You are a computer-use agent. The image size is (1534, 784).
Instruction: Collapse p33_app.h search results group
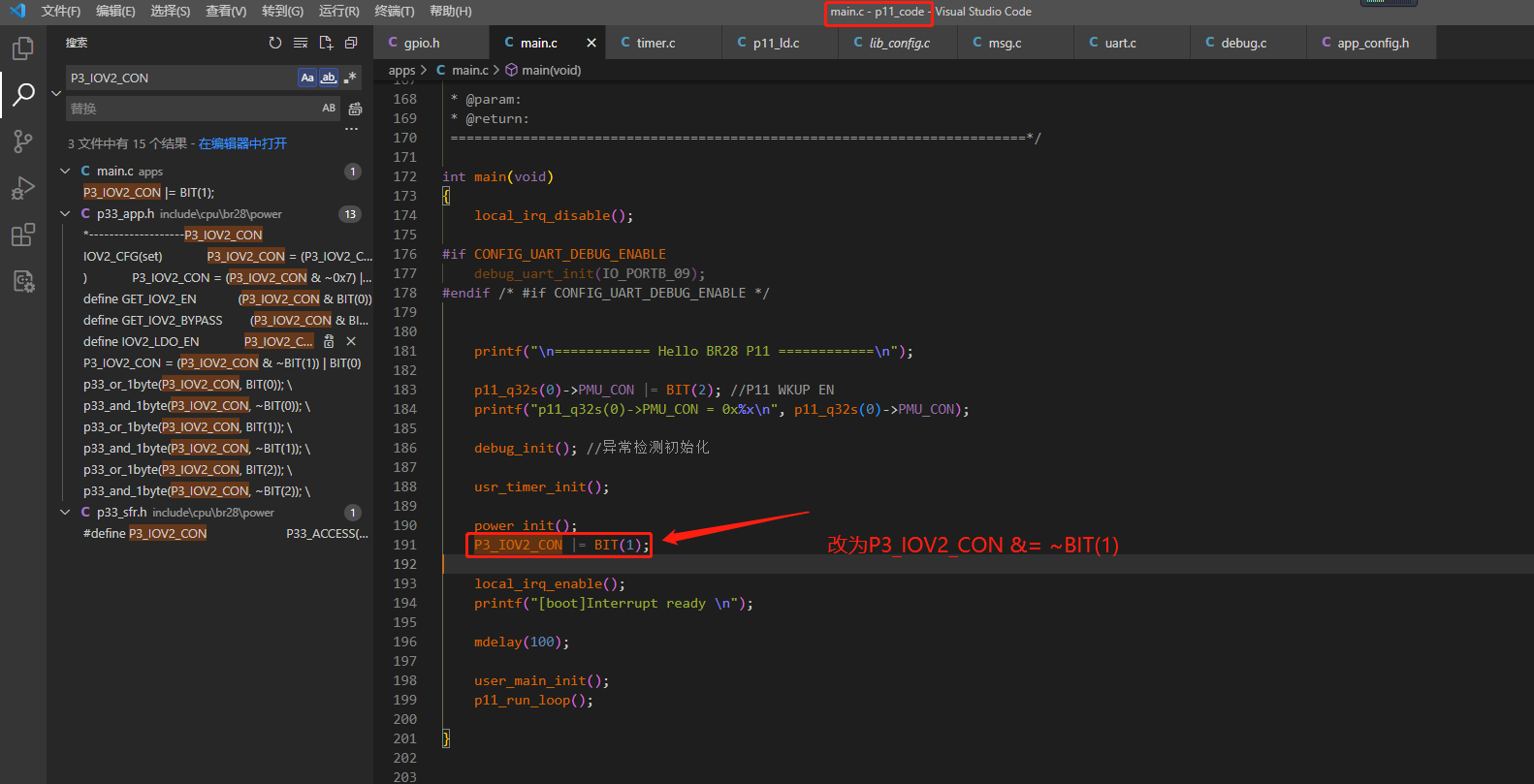[x=65, y=214]
